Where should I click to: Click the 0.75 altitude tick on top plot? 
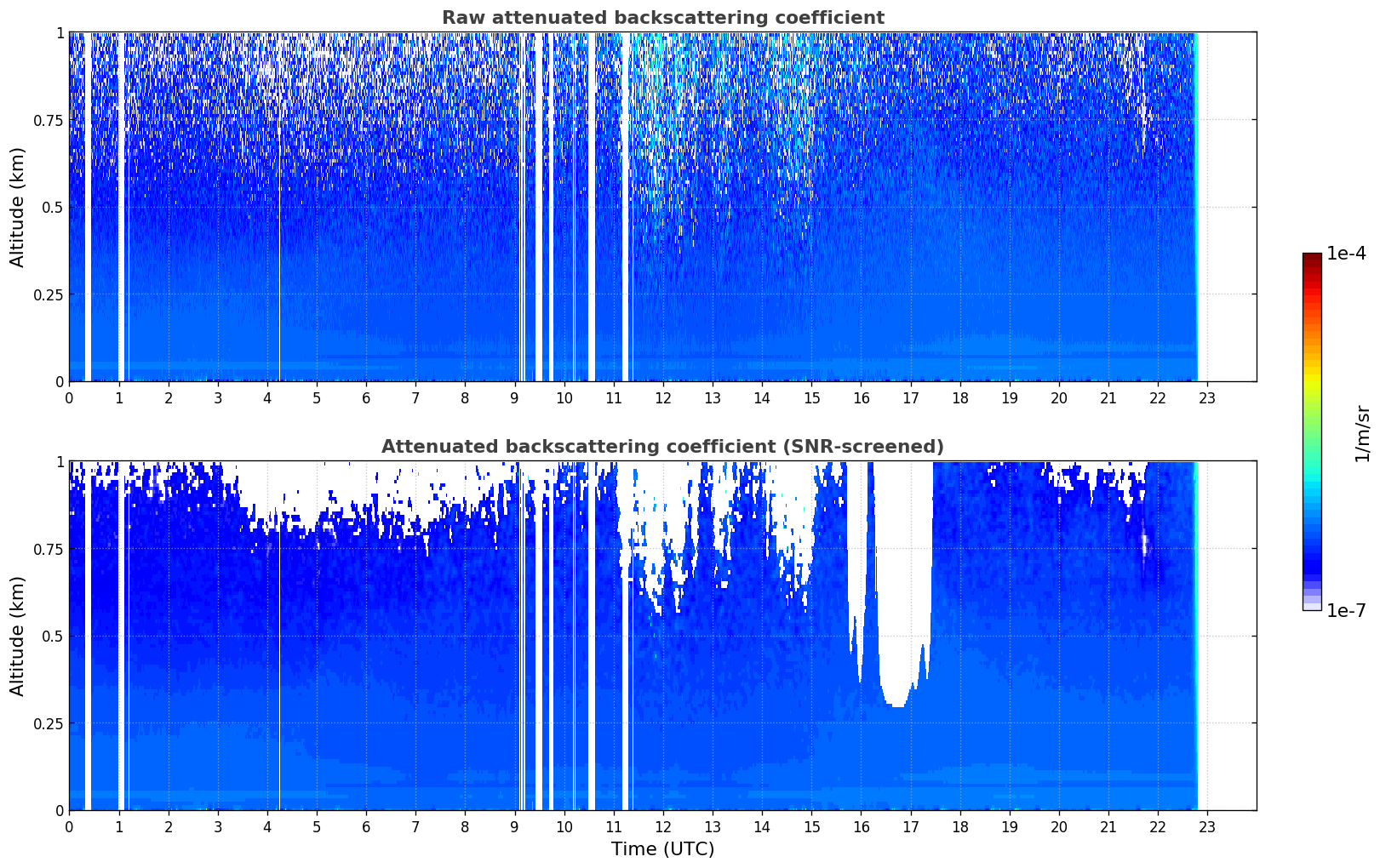(49, 120)
